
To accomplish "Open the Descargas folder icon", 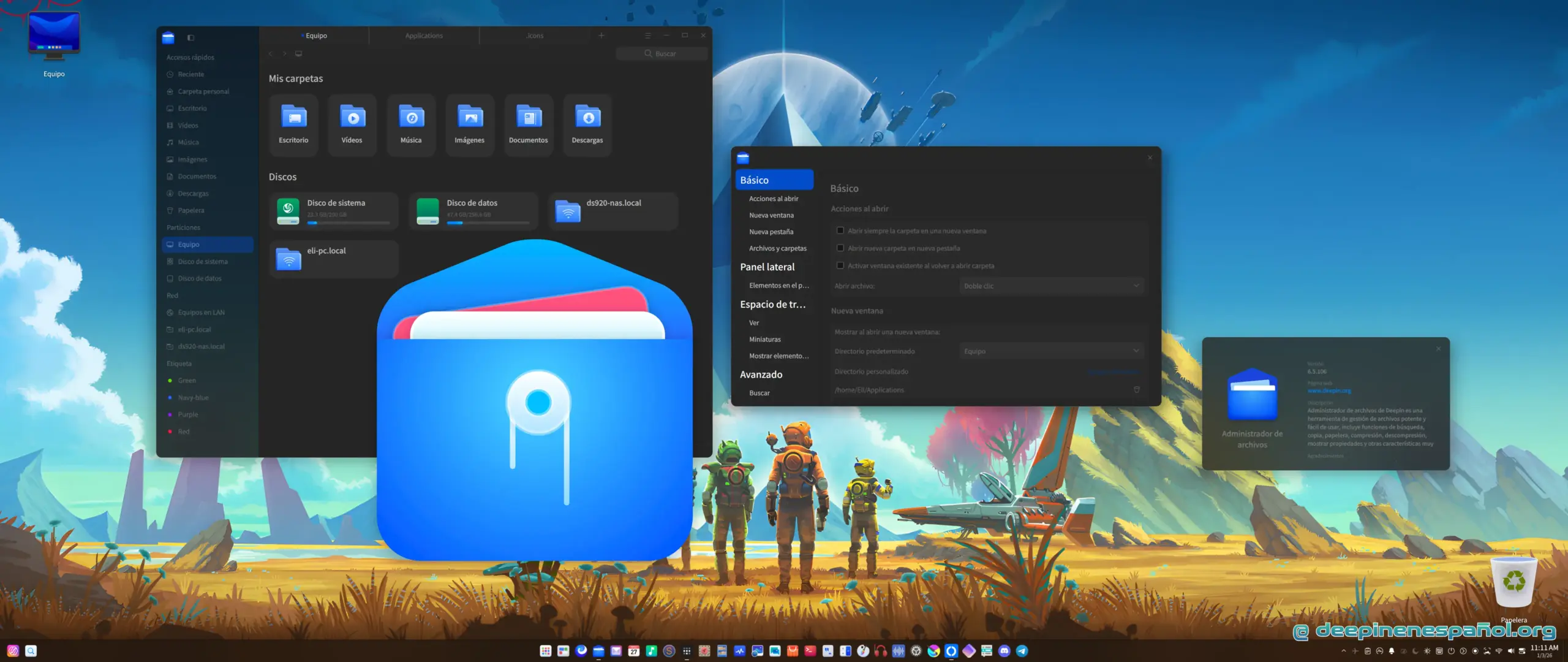I will (x=587, y=124).
